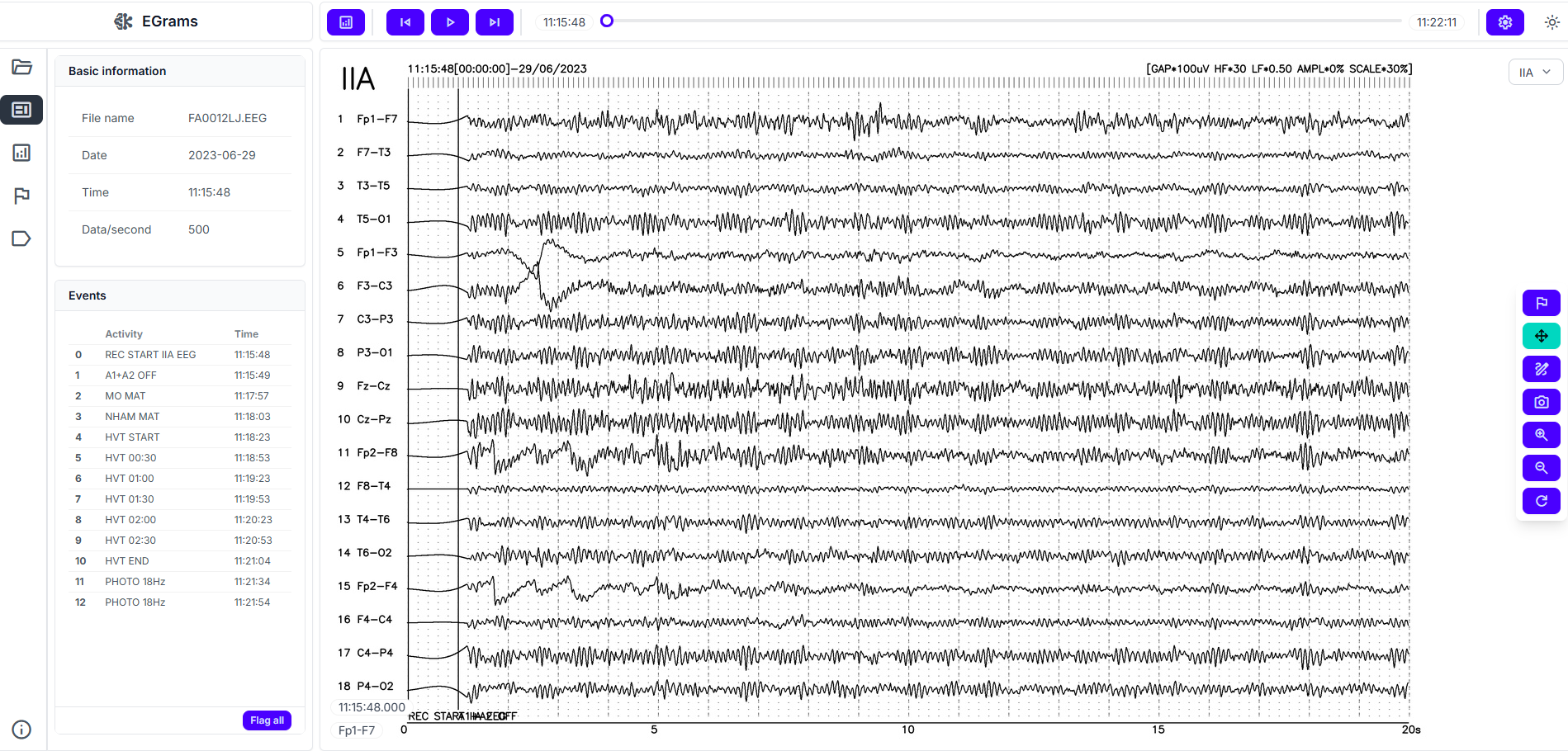1568x751 pixels.
Task: Open the purple panel layout button
Action: [346, 22]
